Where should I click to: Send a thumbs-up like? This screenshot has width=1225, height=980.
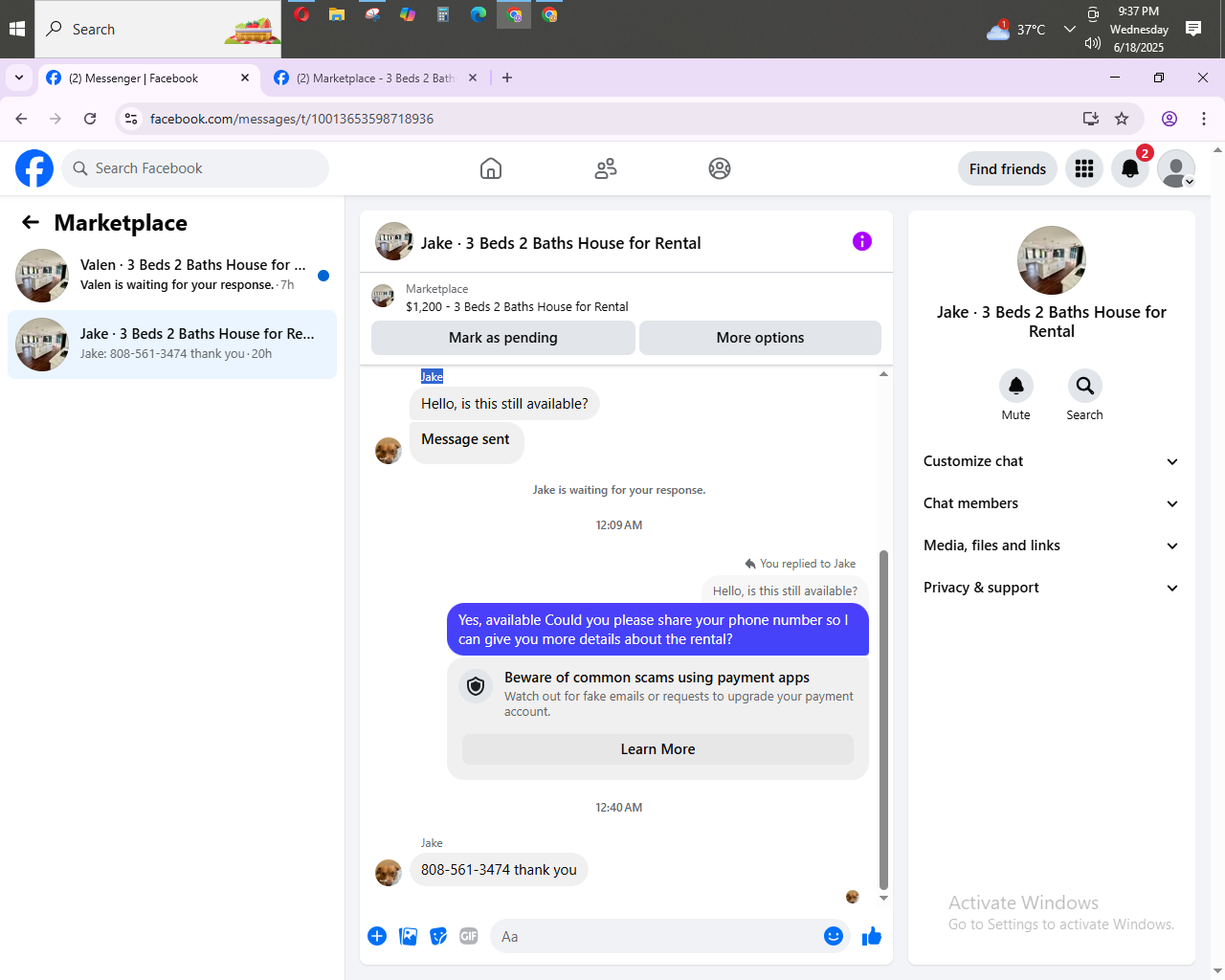pyautogui.click(x=872, y=936)
